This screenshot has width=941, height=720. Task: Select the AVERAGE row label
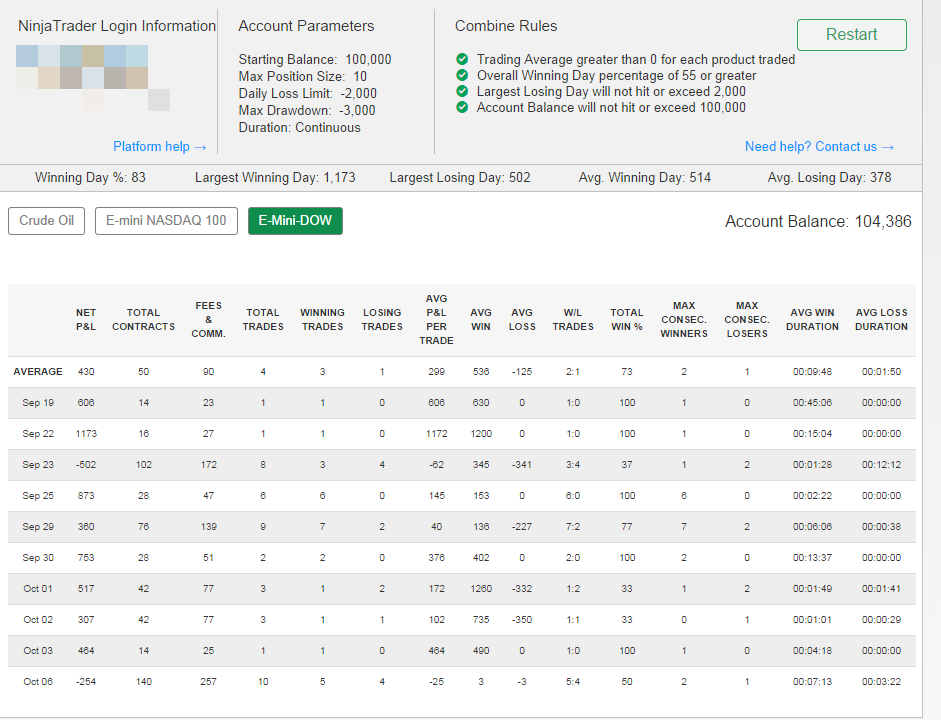[x=38, y=372]
